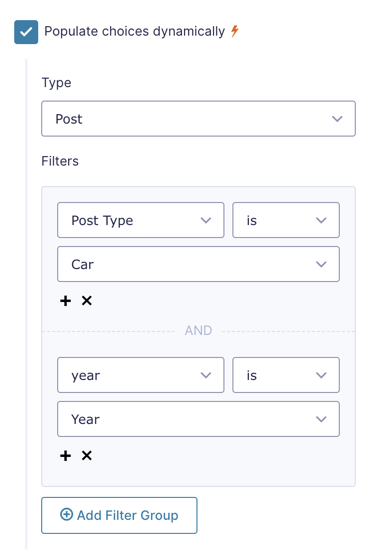This screenshot has height=549, width=370.
Task: Open the Year value dropdown
Action: click(x=198, y=419)
